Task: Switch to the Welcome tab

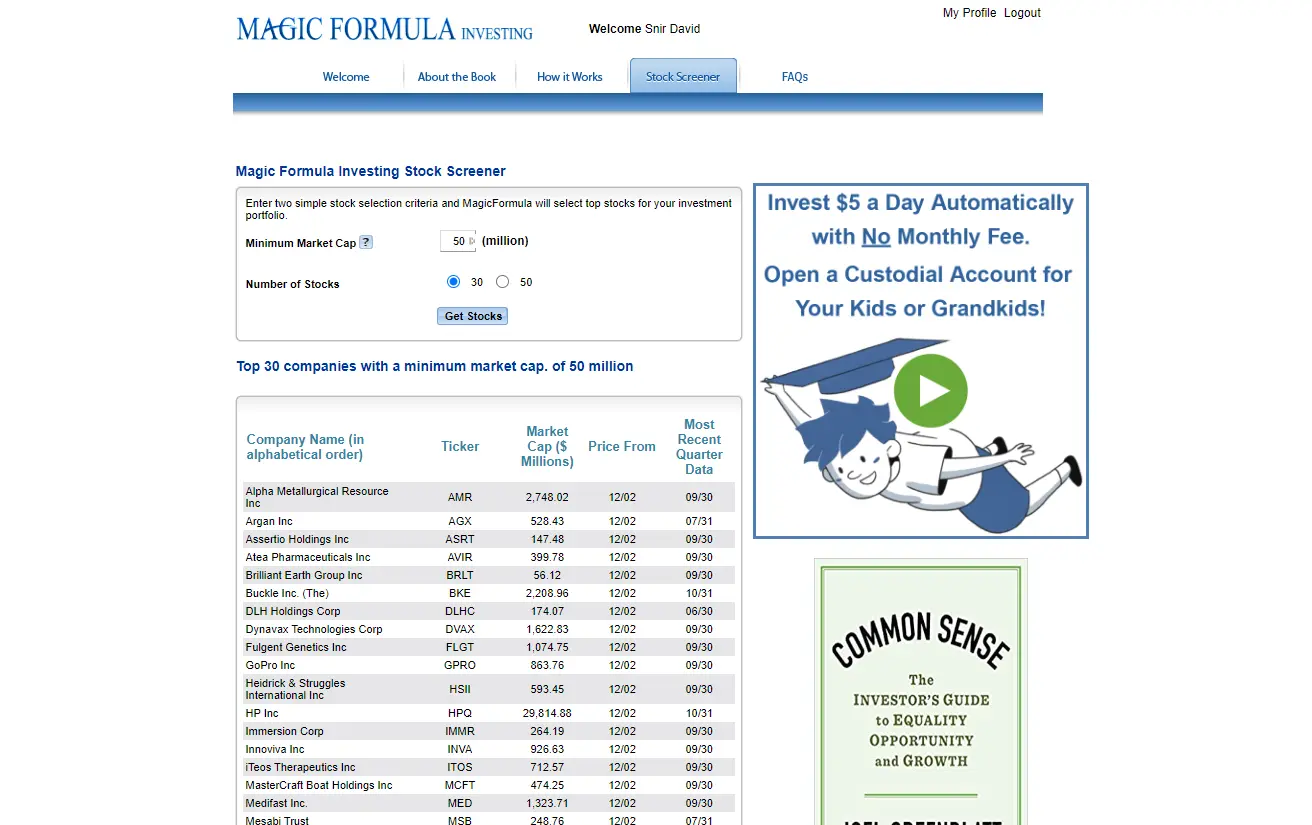Action: coord(346,76)
